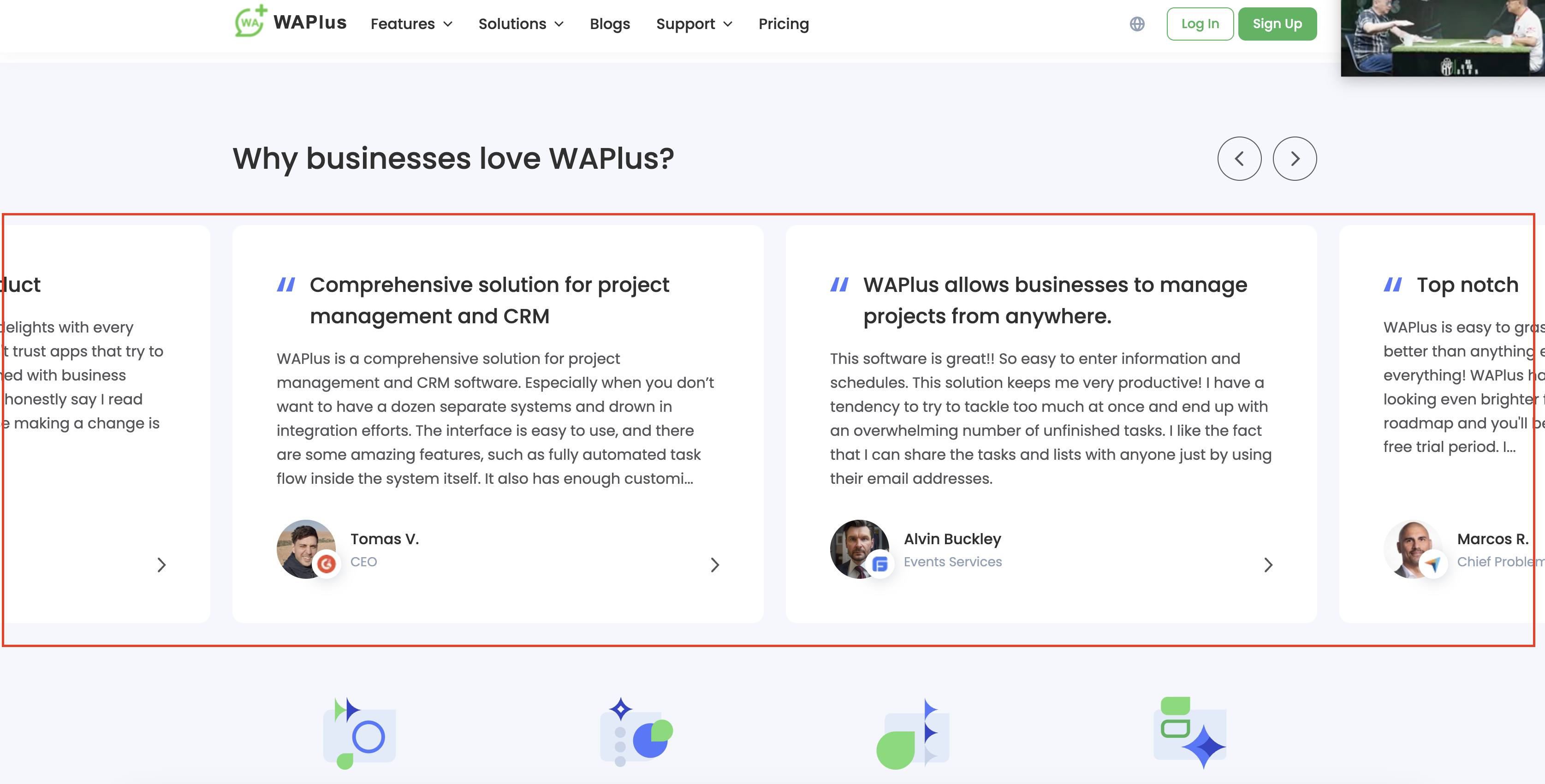Open Alvin Buckley review arrow
This screenshot has width=1545, height=784.
click(1268, 564)
